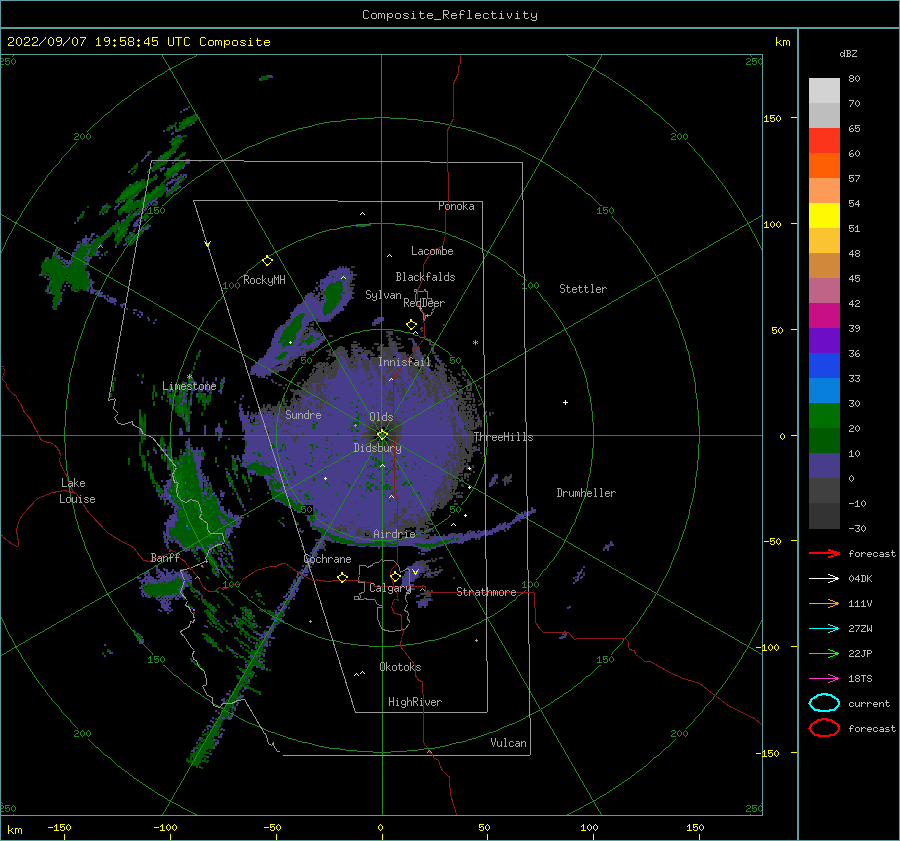Click the Didsbury town label
The height and width of the screenshot is (841, 900).
pyautogui.click(x=377, y=448)
